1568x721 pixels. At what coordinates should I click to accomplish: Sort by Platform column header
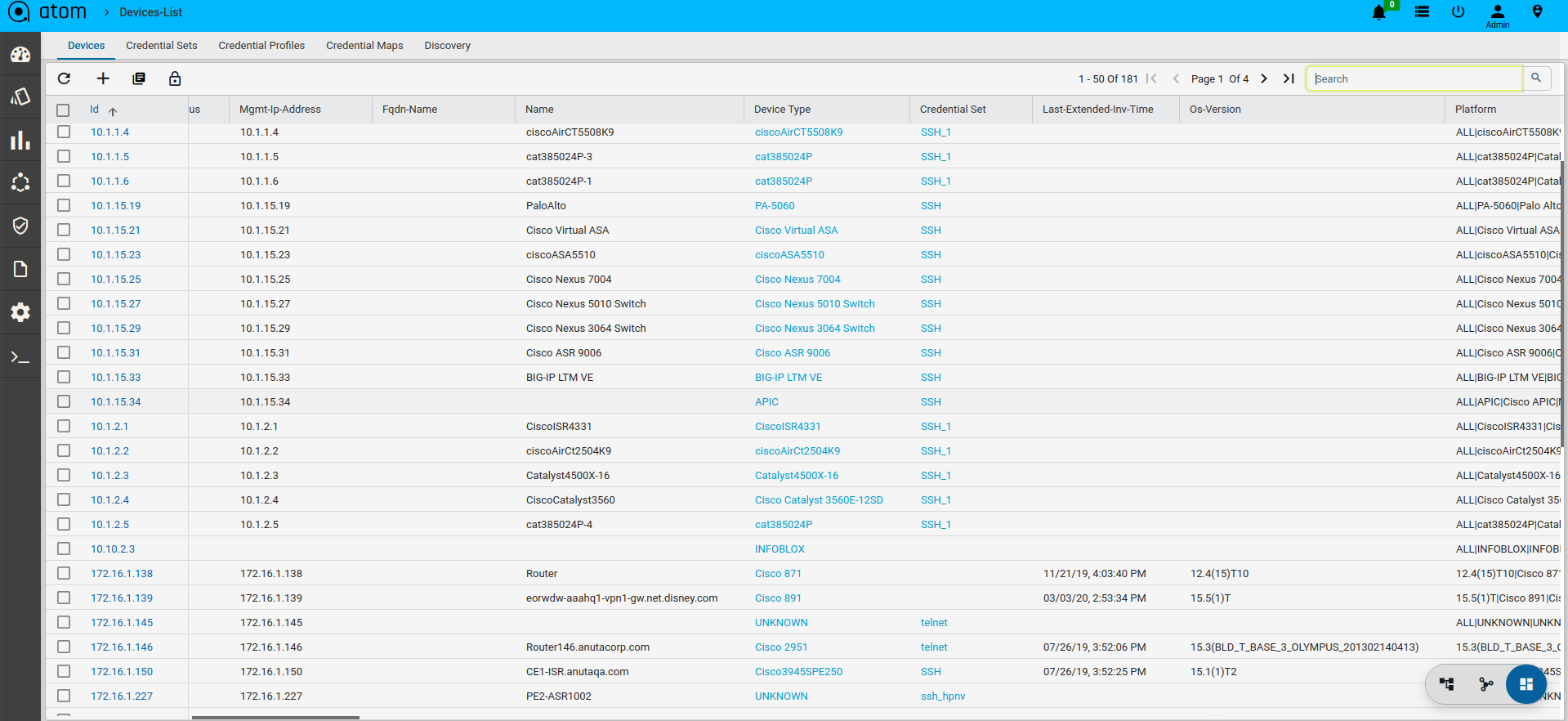pyautogui.click(x=1476, y=109)
